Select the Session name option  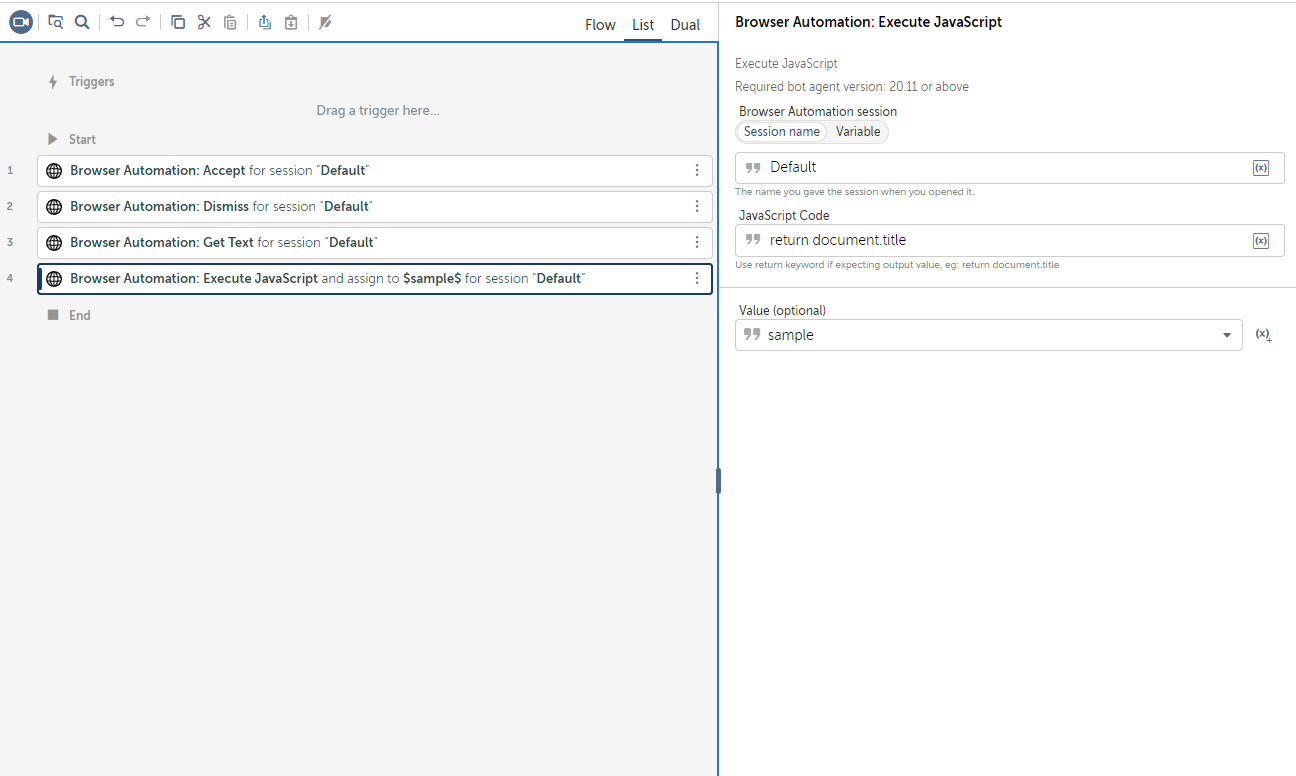pos(781,132)
